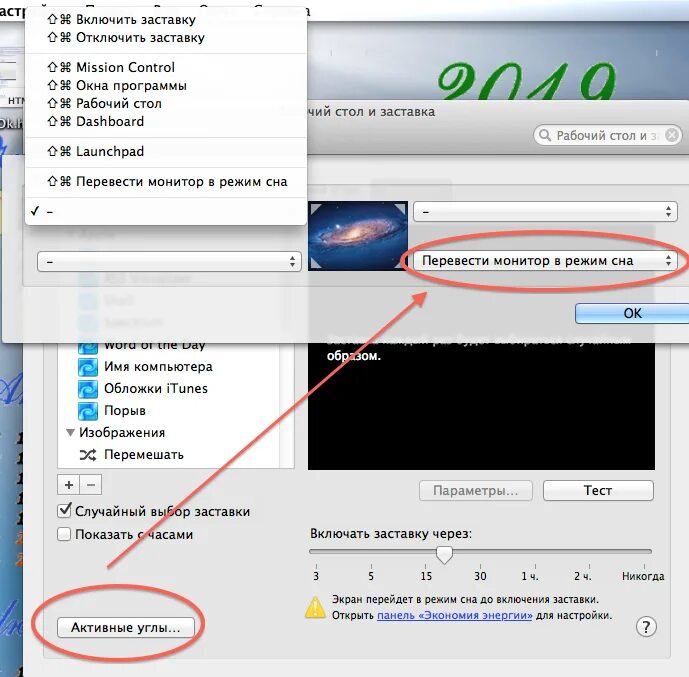Click the icon next to 'Имя компьютера'
The image size is (689, 677).
[88, 367]
